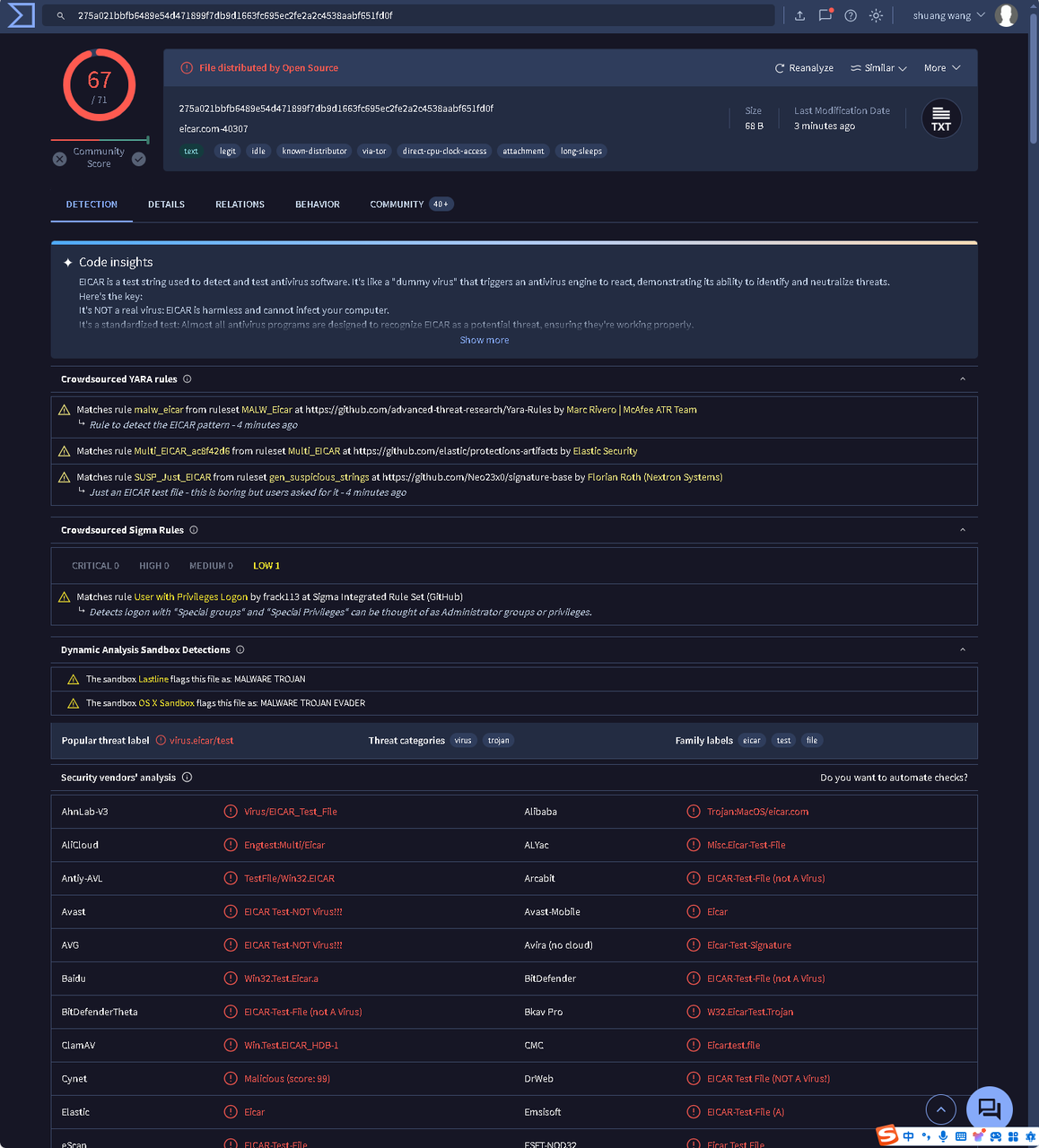The height and width of the screenshot is (1148, 1039).
Task: Click the Code insights sparkle icon
Action: pos(67,263)
